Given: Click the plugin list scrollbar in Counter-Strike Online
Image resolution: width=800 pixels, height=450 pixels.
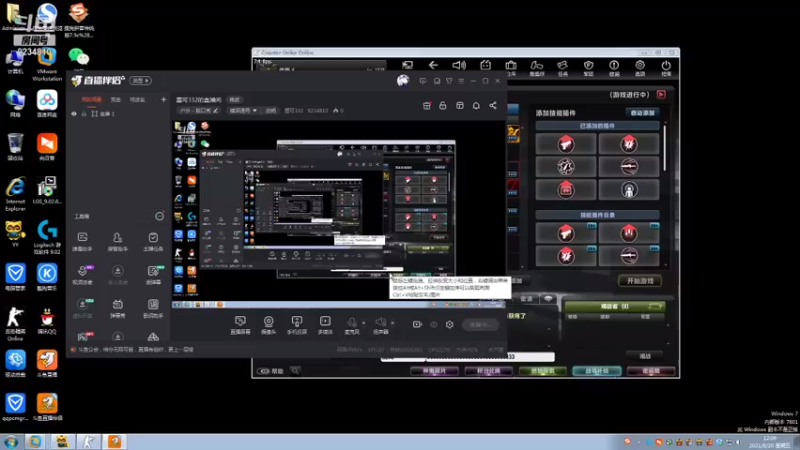Looking at the screenshot, I should pyautogui.click(x=664, y=148).
